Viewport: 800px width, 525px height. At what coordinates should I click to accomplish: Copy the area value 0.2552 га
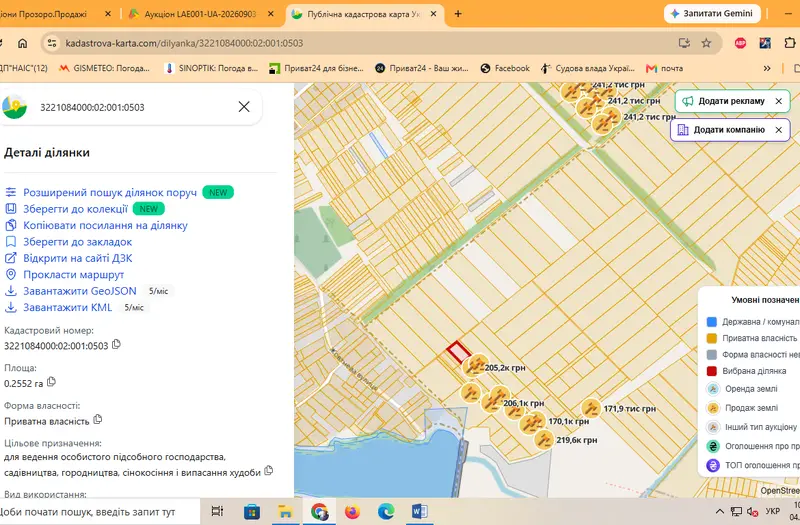point(51,382)
